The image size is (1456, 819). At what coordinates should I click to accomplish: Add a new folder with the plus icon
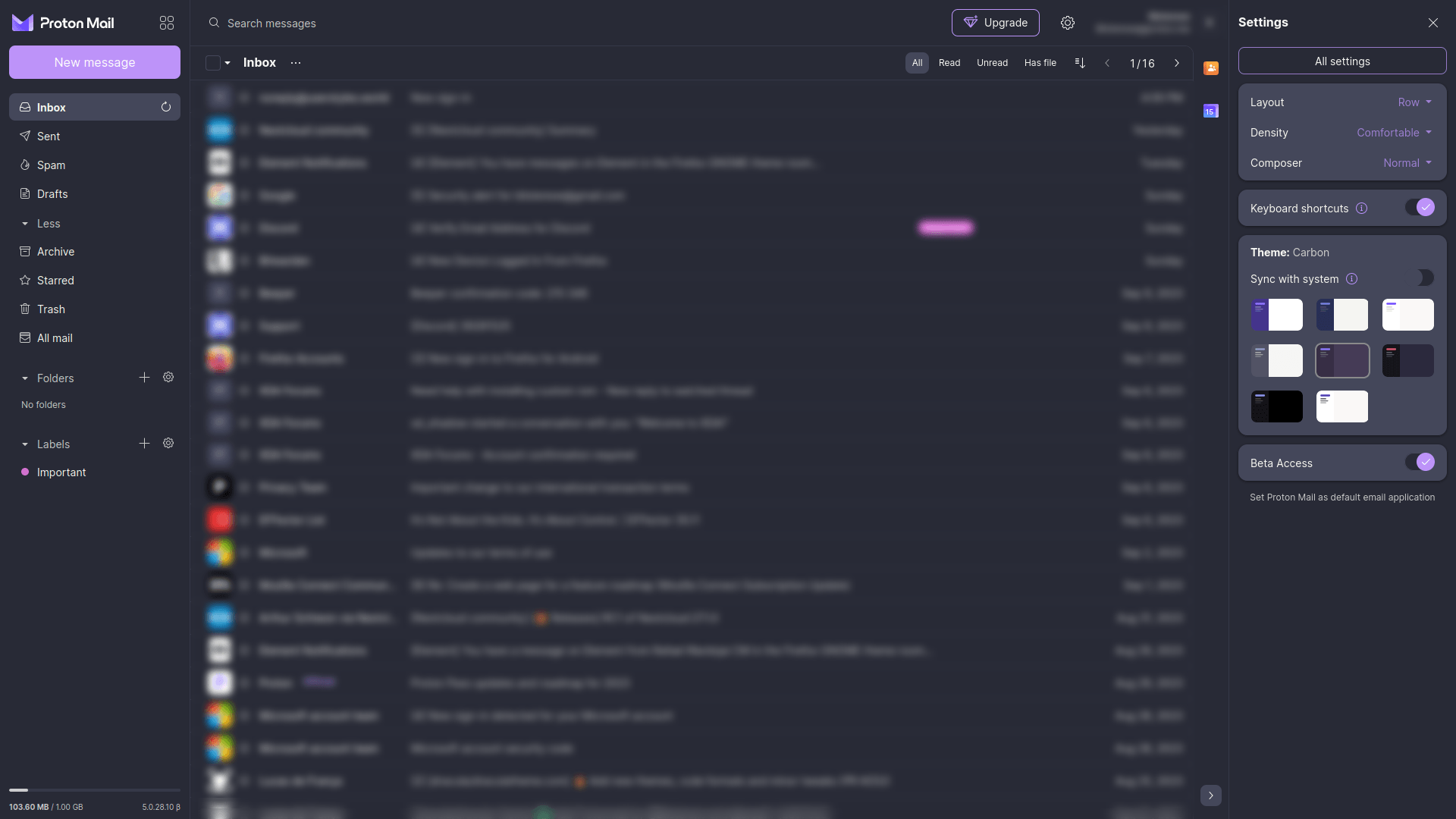click(x=144, y=378)
